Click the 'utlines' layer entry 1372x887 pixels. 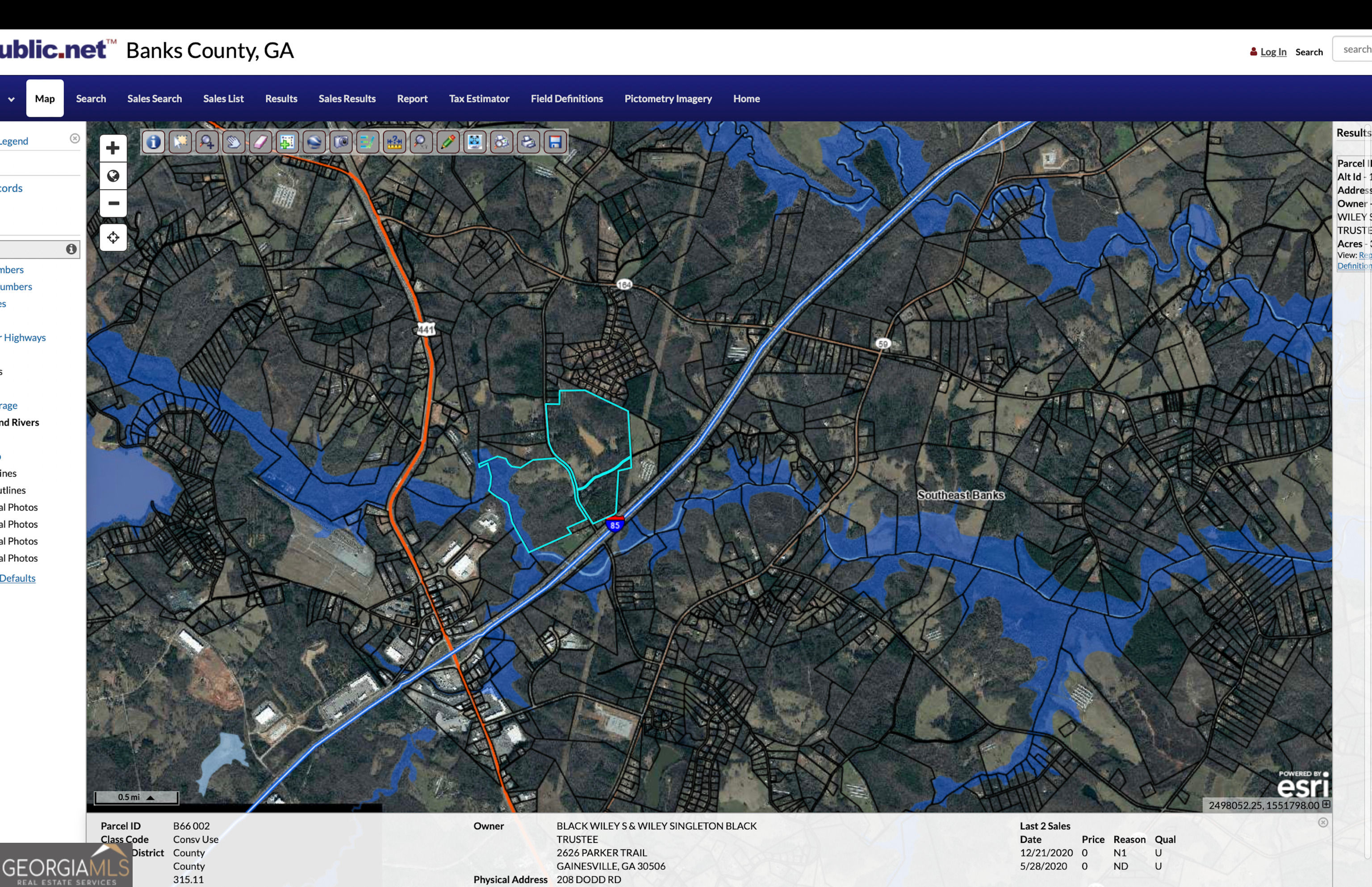tap(13, 490)
